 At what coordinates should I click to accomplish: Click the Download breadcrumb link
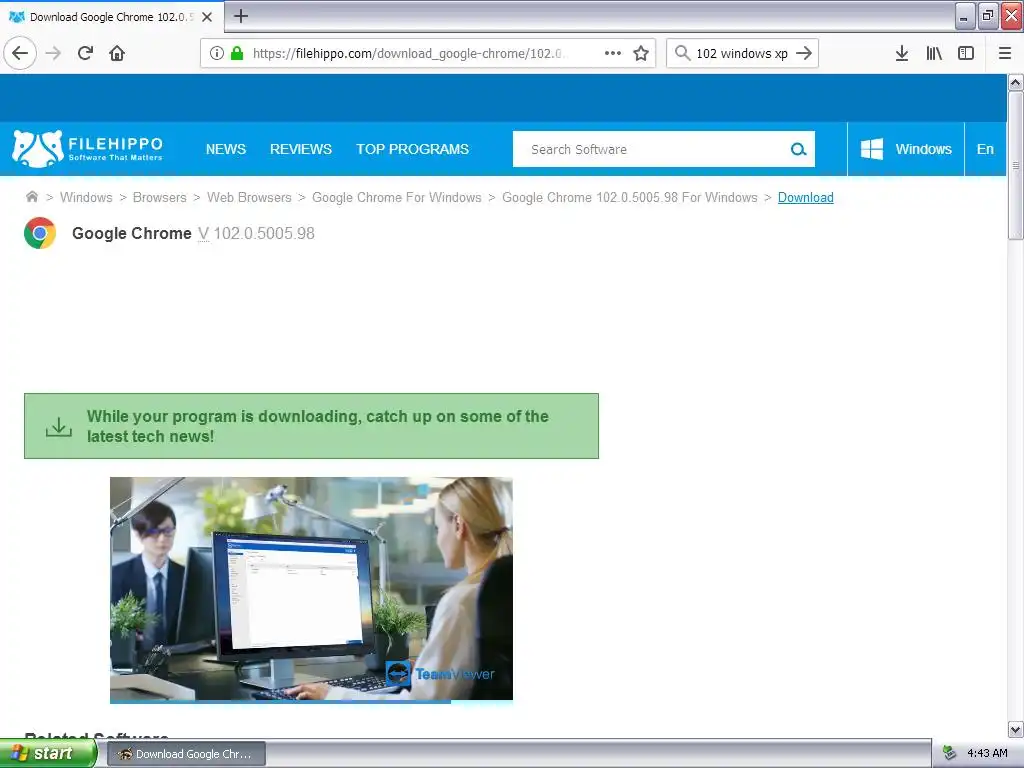tap(805, 197)
